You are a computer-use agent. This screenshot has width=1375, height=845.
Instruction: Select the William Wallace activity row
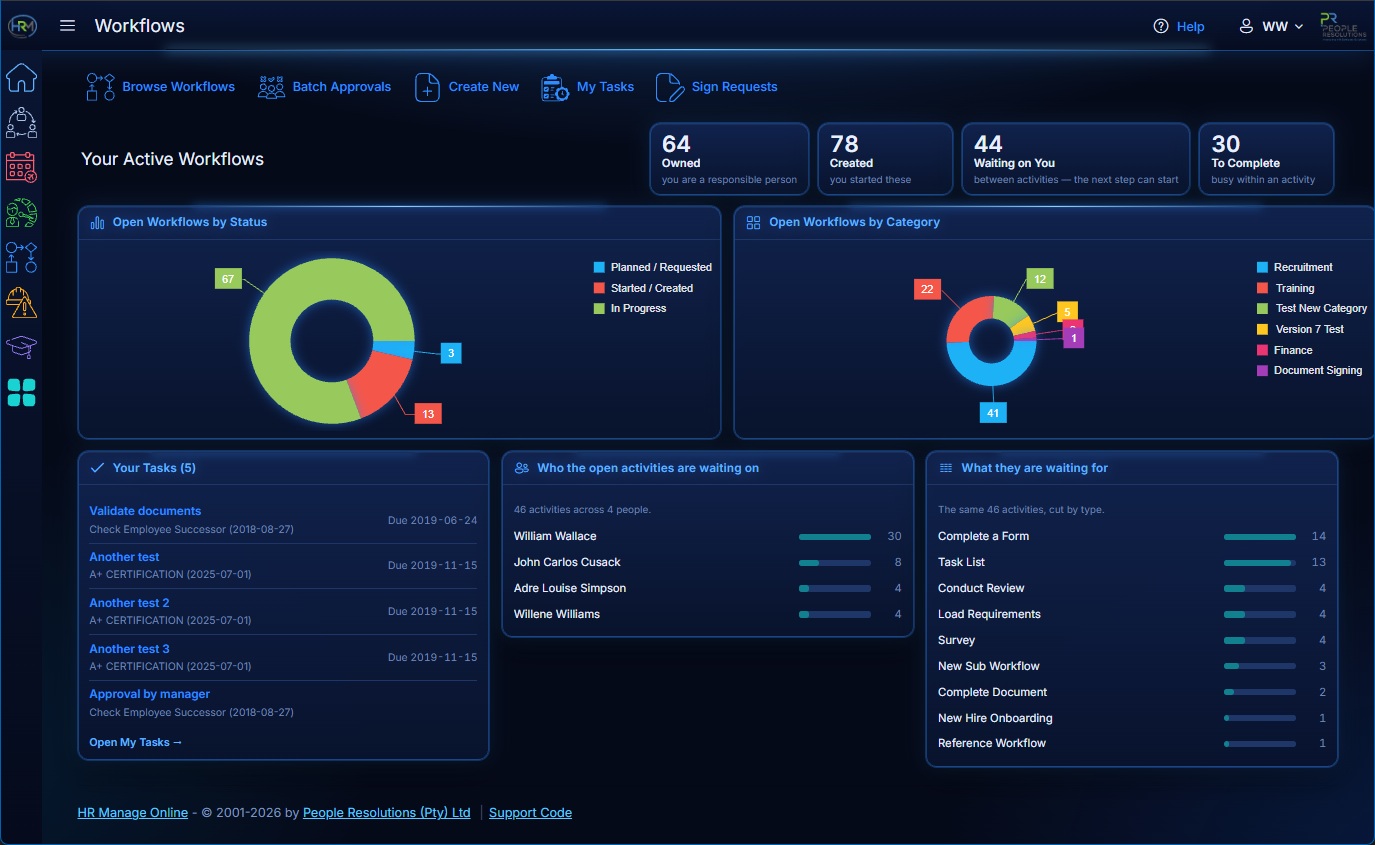[707, 536]
